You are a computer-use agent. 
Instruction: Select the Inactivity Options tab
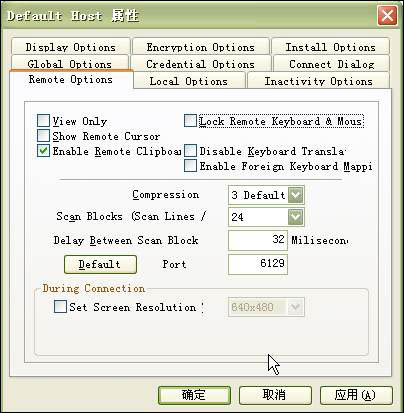tap(318, 81)
